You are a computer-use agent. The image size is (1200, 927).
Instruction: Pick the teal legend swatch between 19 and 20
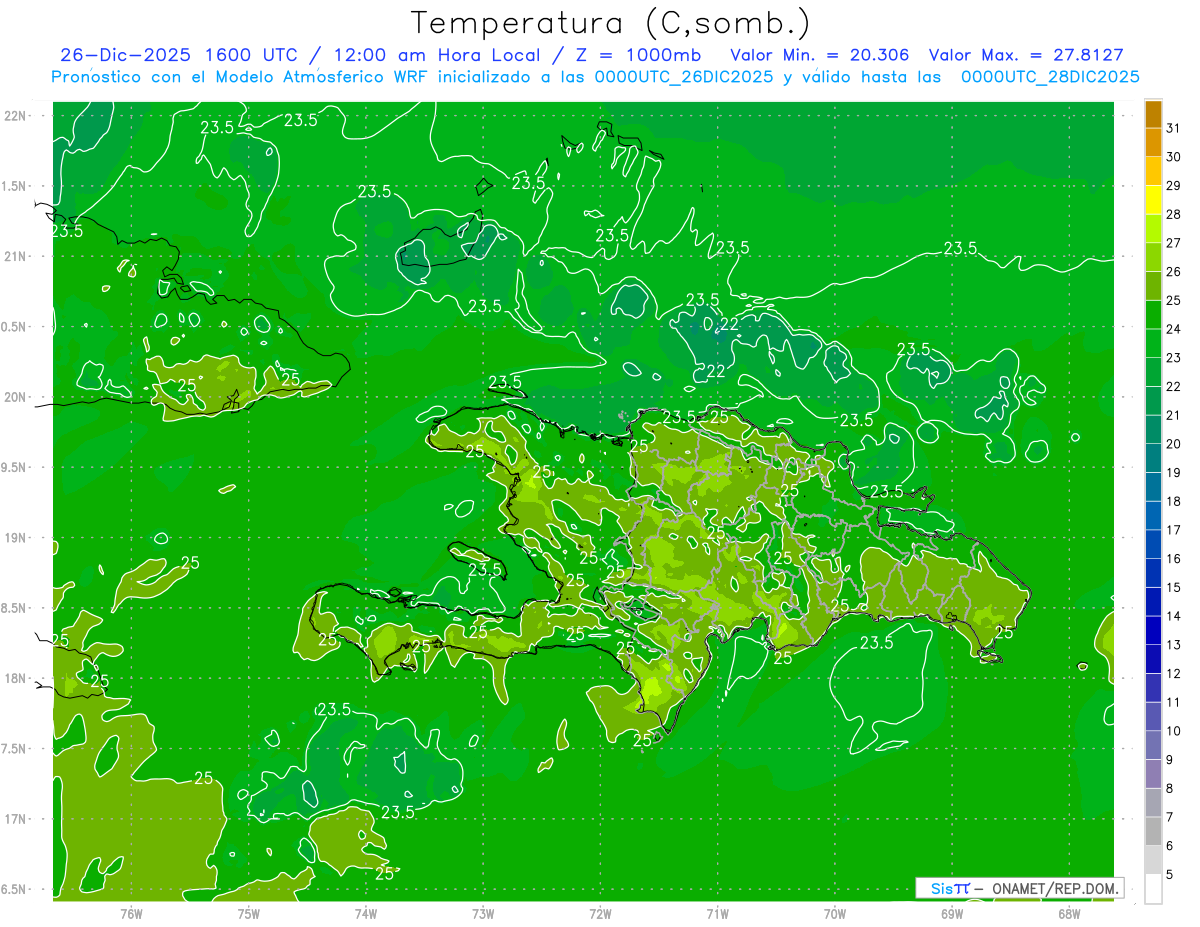1153,459
